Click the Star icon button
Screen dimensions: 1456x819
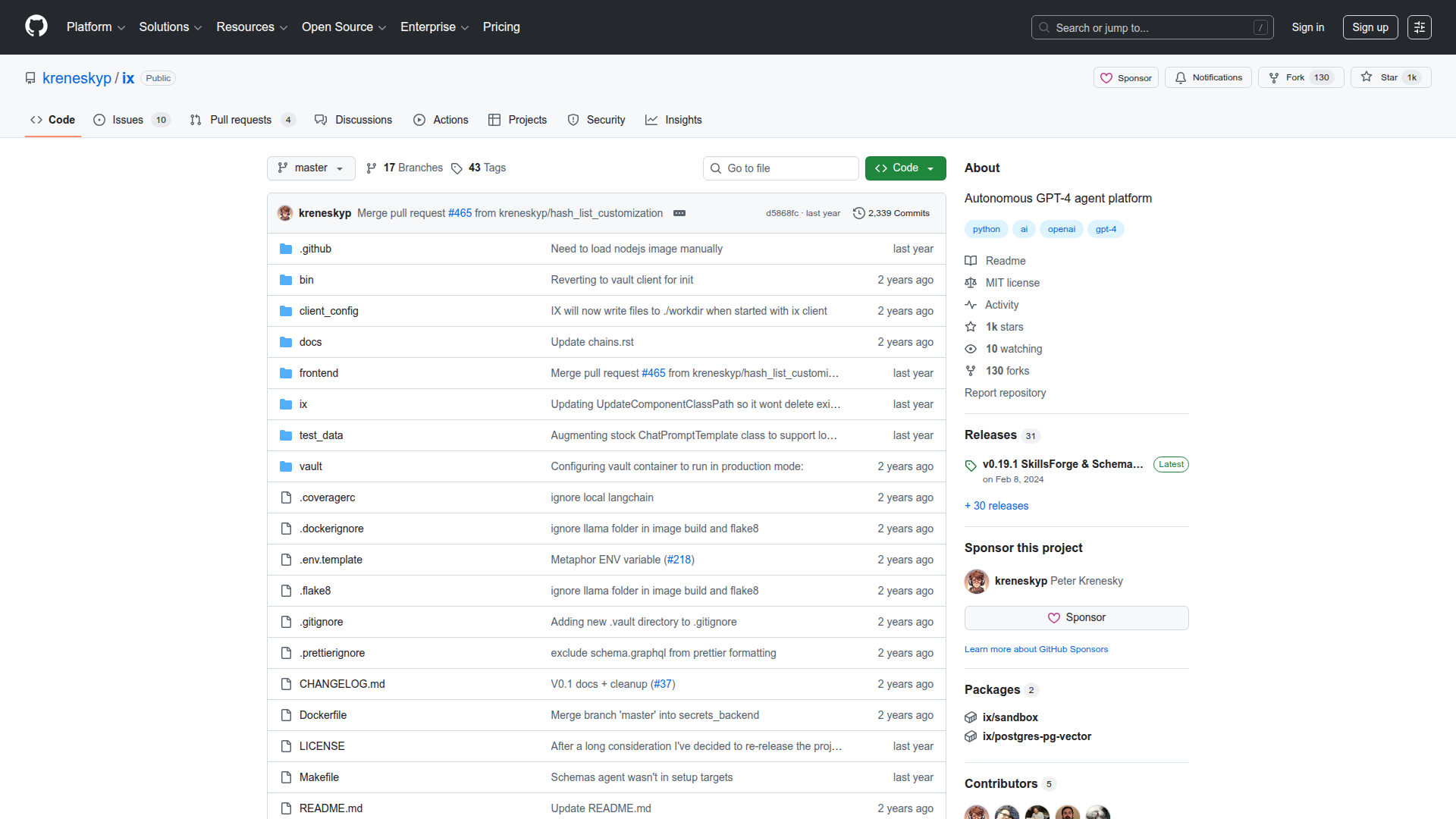click(x=1390, y=77)
